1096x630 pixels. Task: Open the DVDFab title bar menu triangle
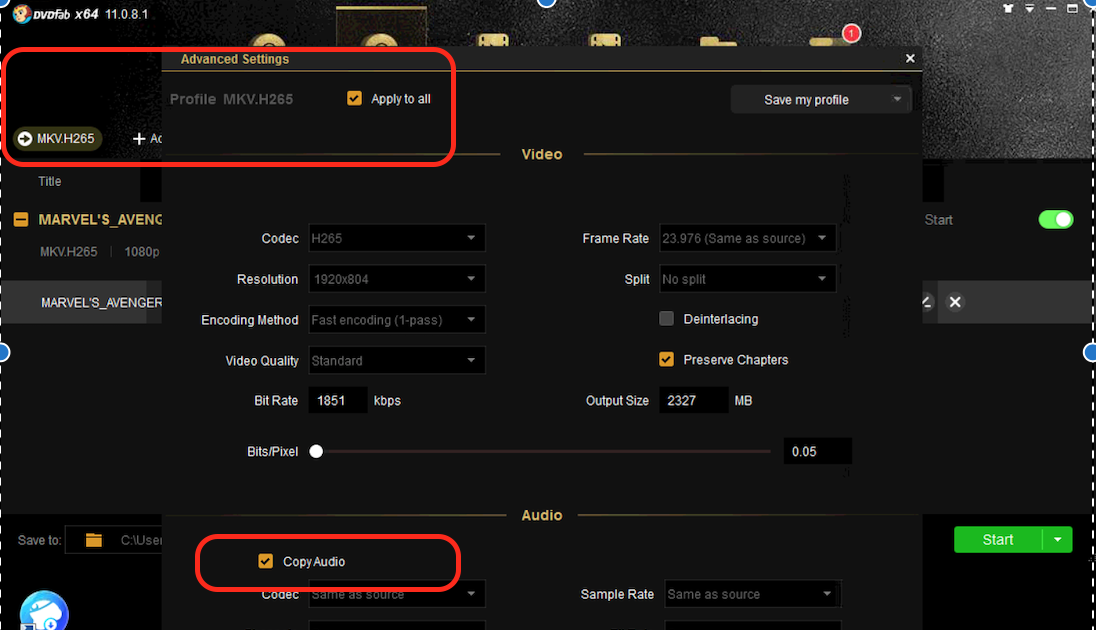point(1030,8)
